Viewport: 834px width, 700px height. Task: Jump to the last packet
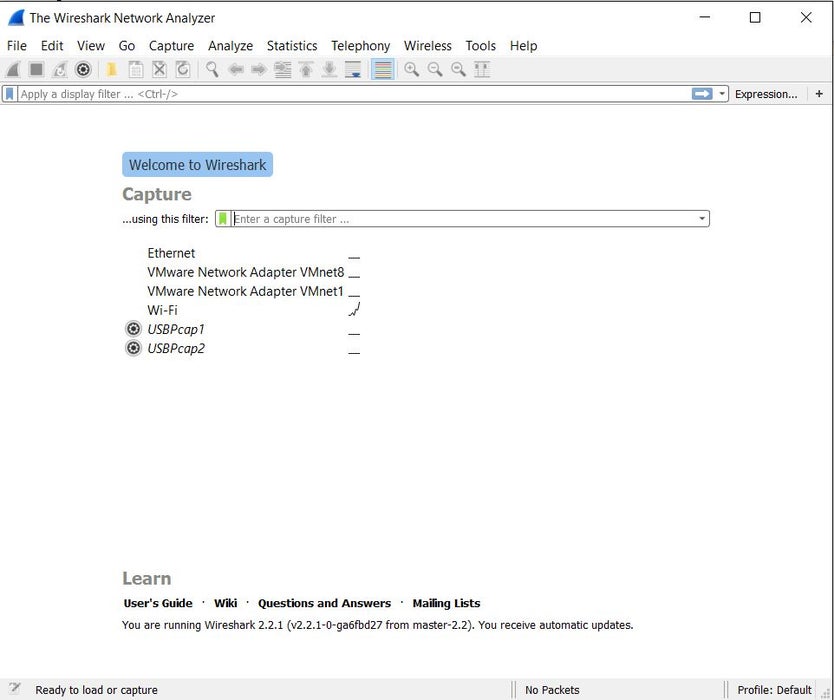[x=329, y=69]
